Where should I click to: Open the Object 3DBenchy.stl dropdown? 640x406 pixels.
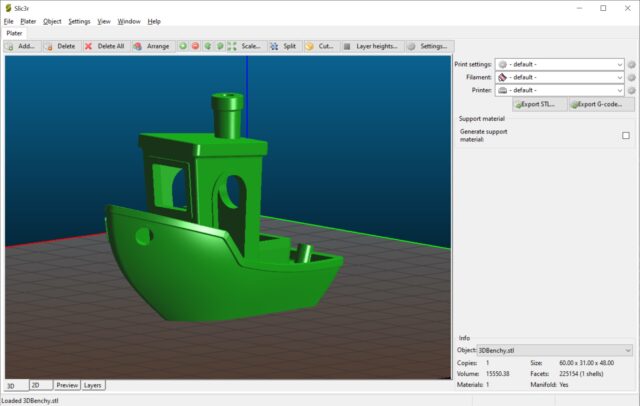tap(555, 351)
